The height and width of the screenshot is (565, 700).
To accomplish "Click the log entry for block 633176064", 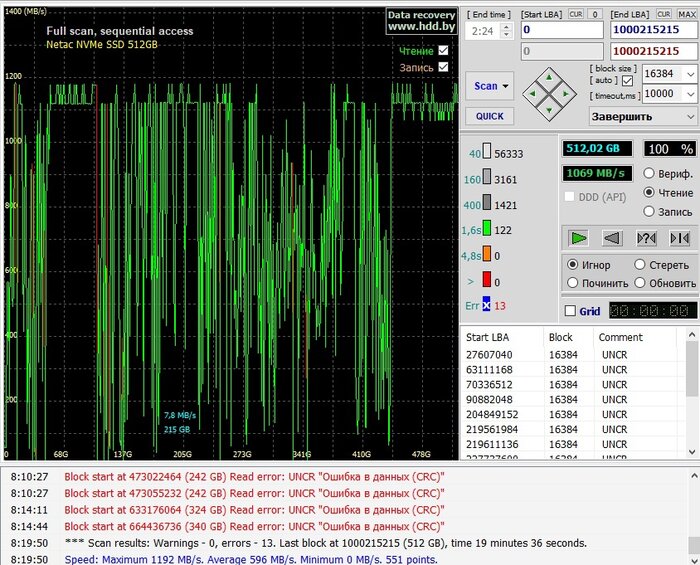I will 254,510.
